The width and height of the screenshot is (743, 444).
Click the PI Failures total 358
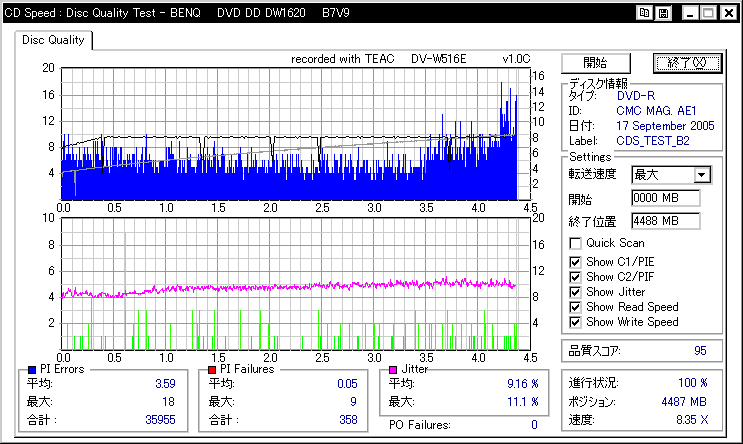pyautogui.click(x=348, y=420)
